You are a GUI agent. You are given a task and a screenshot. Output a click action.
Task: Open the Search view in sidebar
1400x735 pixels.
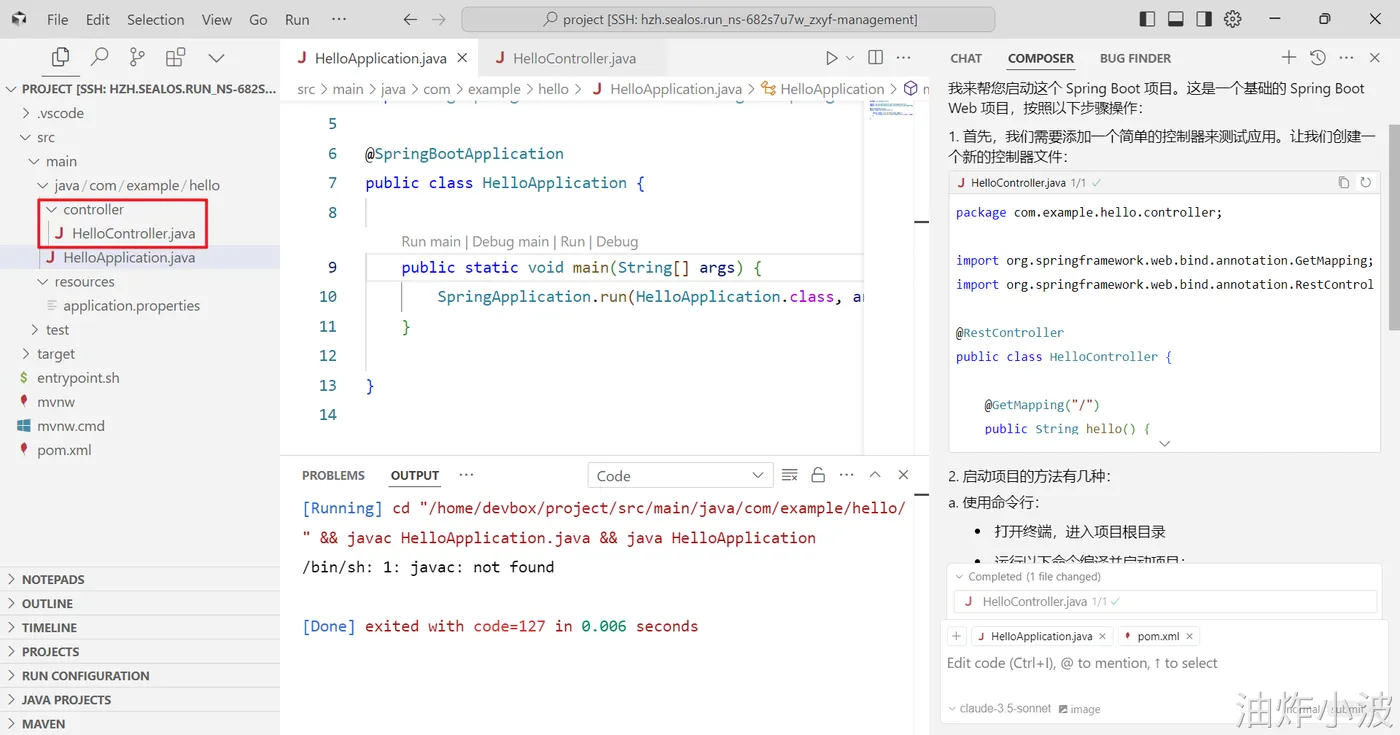[x=99, y=58]
